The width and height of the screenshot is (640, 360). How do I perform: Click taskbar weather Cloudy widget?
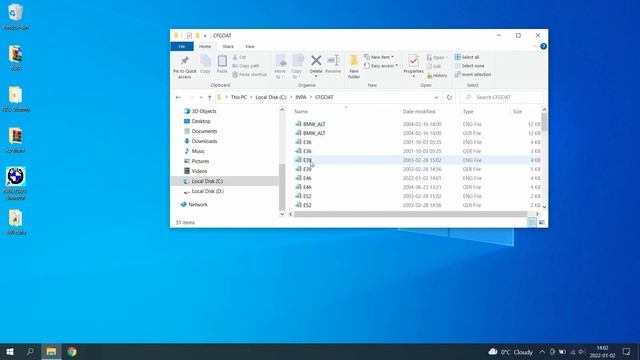click(x=511, y=351)
